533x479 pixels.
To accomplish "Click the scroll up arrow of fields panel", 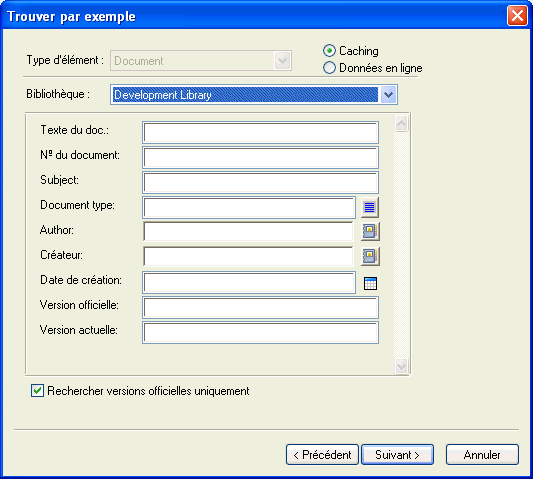I will click(401, 123).
